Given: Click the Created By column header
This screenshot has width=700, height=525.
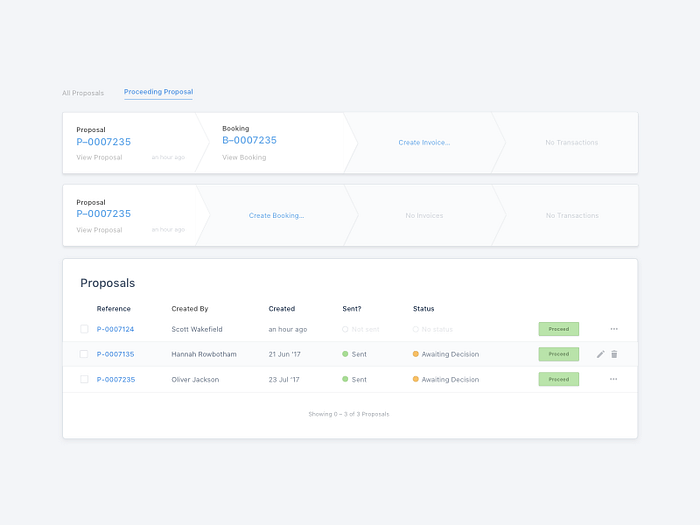Looking at the screenshot, I should tap(190, 308).
